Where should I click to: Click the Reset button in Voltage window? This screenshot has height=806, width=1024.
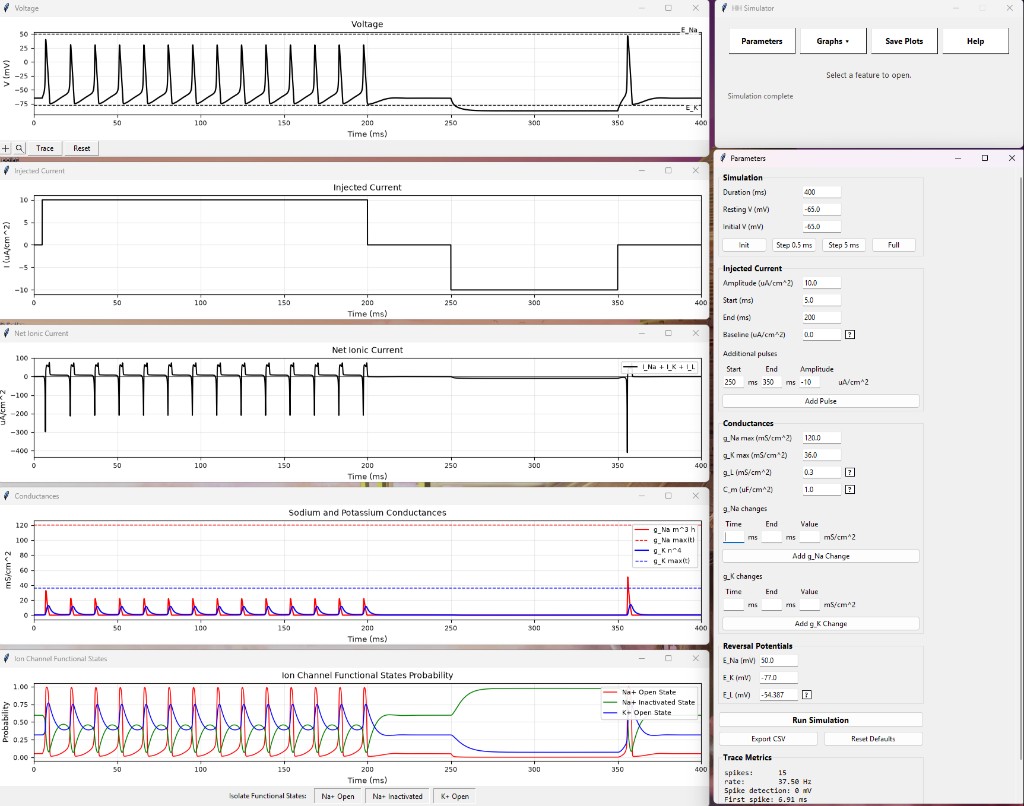coord(82,148)
